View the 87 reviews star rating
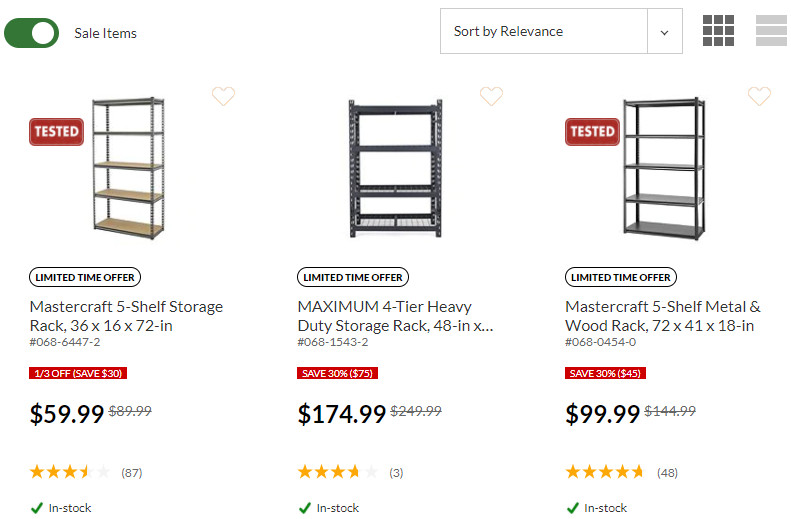This screenshot has height=519, width=791. click(x=71, y=472)
